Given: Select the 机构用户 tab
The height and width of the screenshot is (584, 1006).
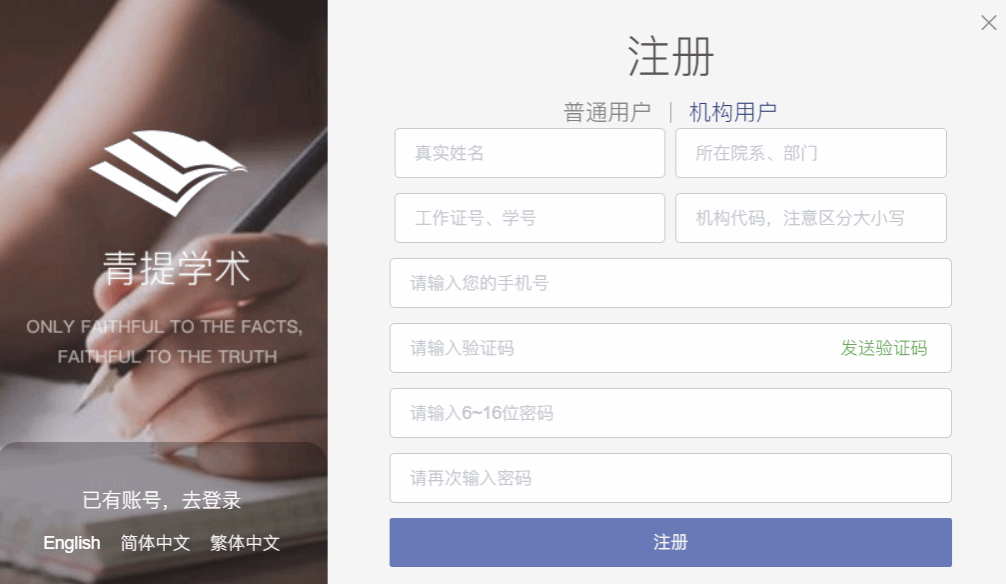Looking at the screenshot, I should (733, 112).
